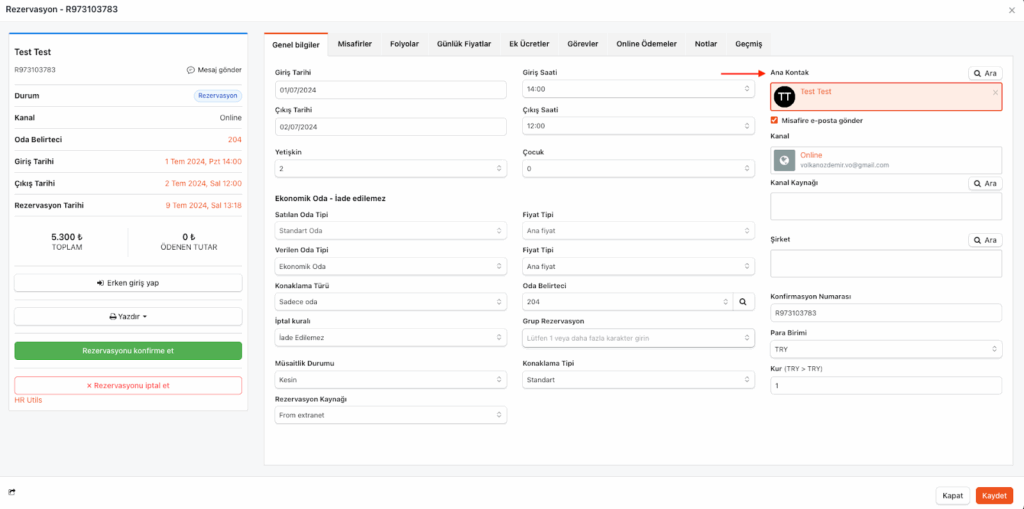The width and height of the screenshot is (1024, 509).
Task: Remove Test Test contact with the x icon
Action: (x=995, y=92)
